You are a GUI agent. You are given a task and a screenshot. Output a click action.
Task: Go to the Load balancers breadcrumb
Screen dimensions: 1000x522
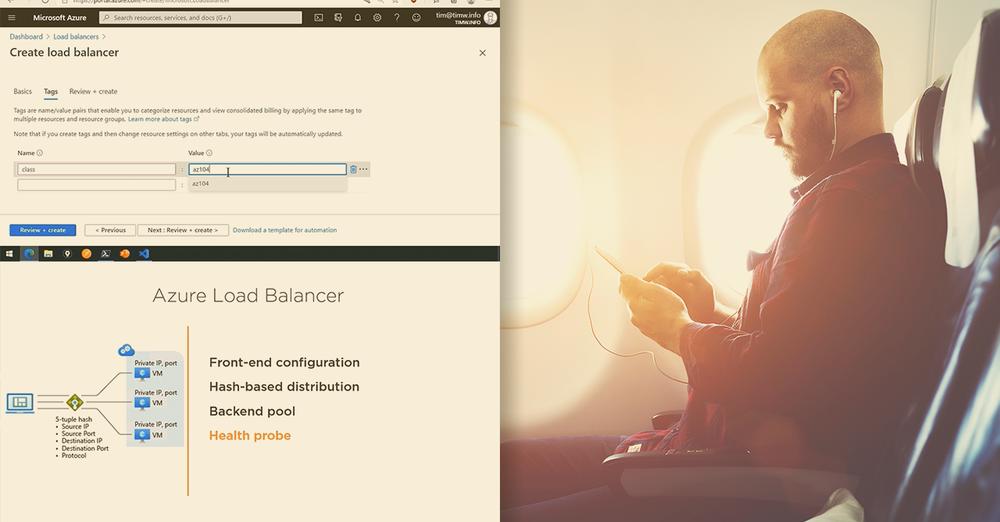pos(76,37)
